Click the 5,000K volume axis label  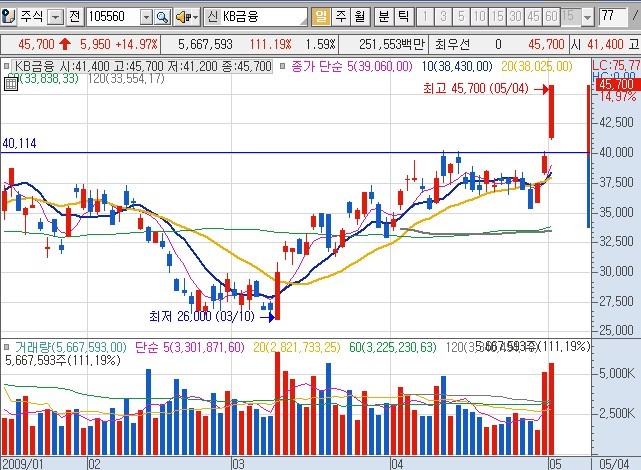point(617,373)
